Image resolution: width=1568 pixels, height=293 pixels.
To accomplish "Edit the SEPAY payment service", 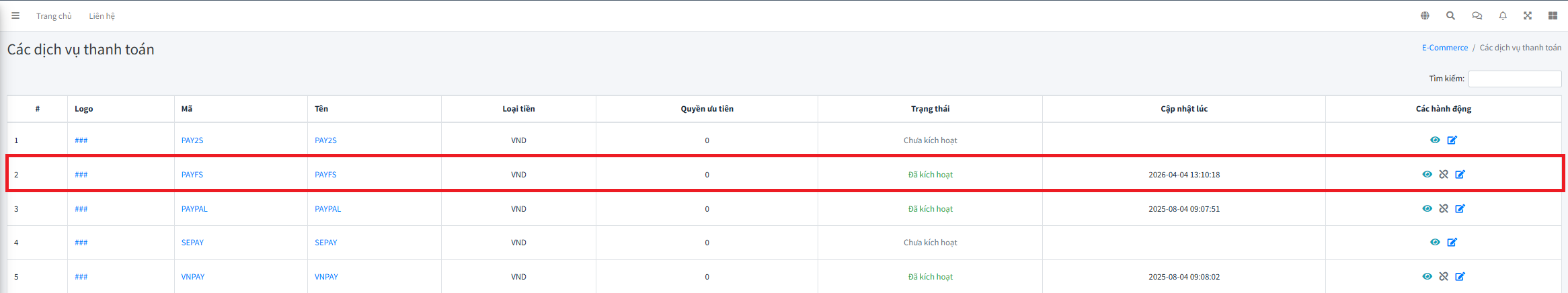I will pyautogui.click(x=1452, y=243).
